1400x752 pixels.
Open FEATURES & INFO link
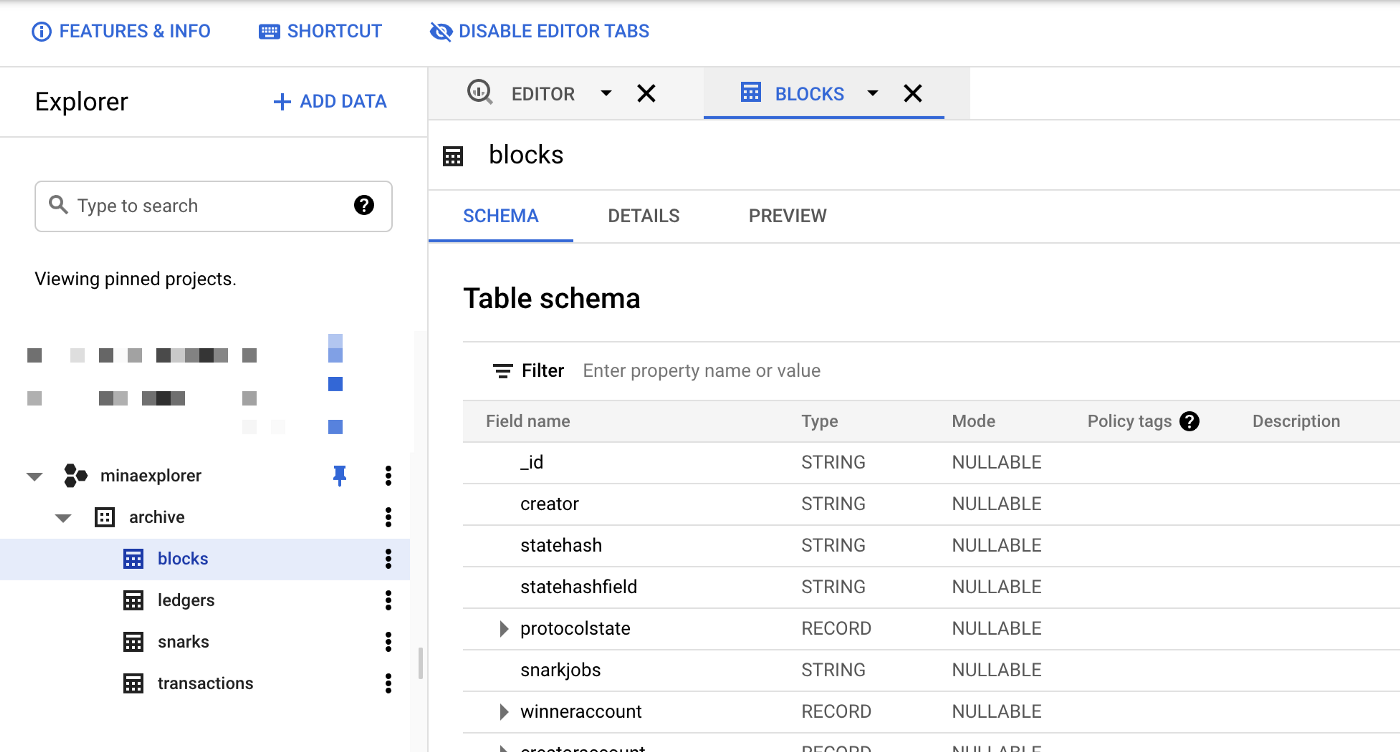click(x=122, y=31)
